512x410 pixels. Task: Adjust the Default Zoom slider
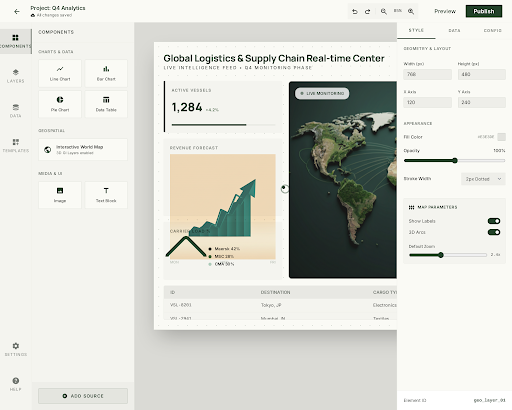click(x=448, y=255)
